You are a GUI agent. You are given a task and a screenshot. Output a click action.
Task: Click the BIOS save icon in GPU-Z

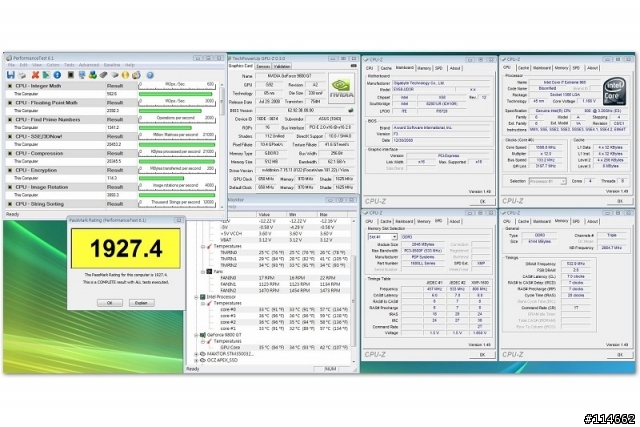click(x=351, y=110)
